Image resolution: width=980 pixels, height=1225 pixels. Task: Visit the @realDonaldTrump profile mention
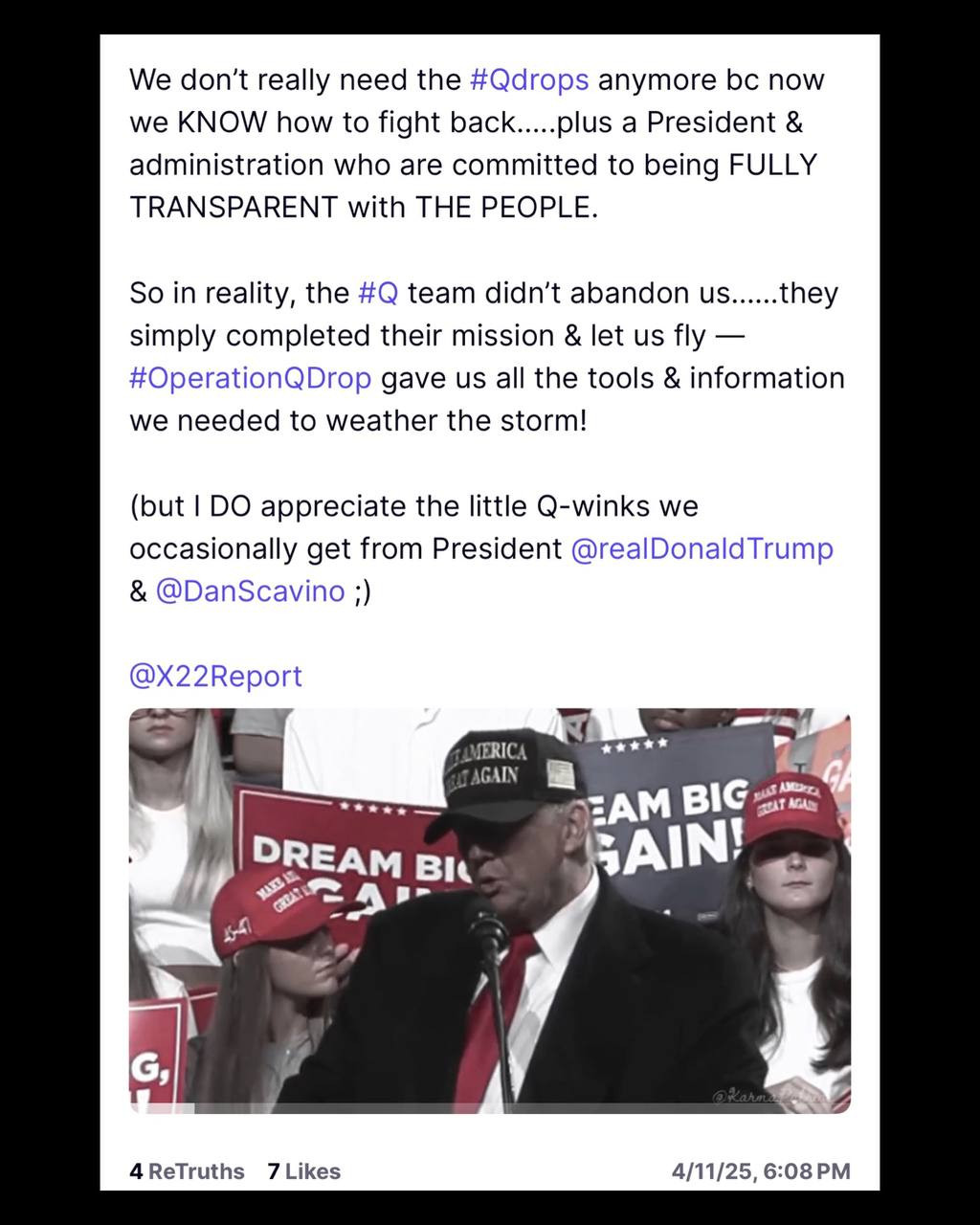[x=702, y=548]
